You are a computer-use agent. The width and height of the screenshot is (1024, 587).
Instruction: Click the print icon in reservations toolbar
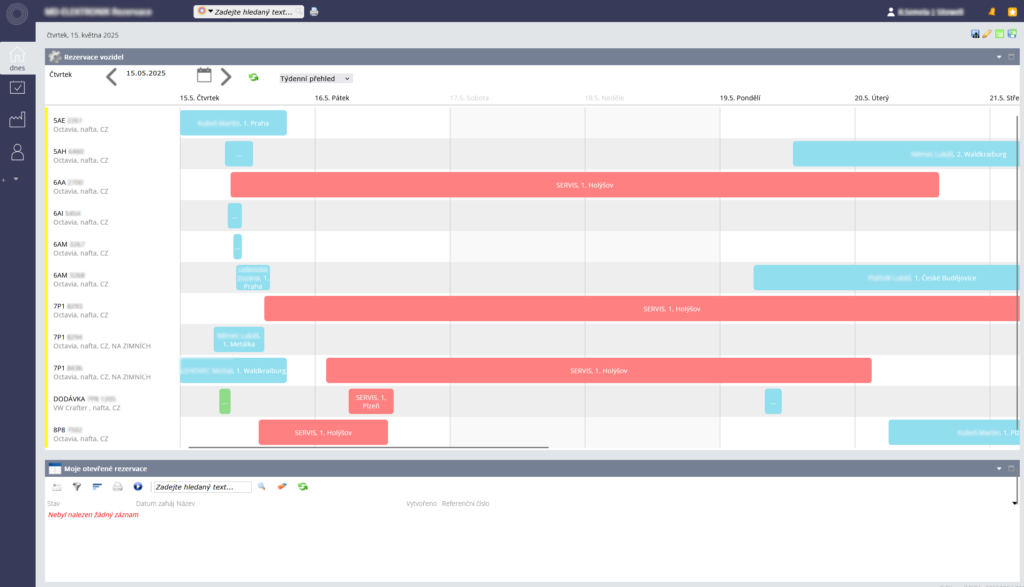point(118,487)
